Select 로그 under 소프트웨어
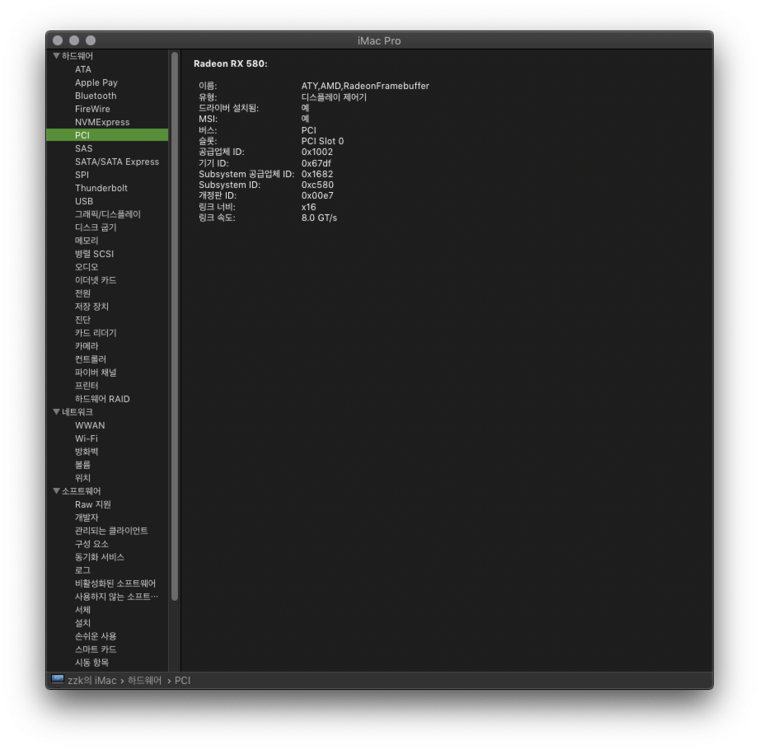This screenshot has height=750, width=759. [x=82, y=570]
